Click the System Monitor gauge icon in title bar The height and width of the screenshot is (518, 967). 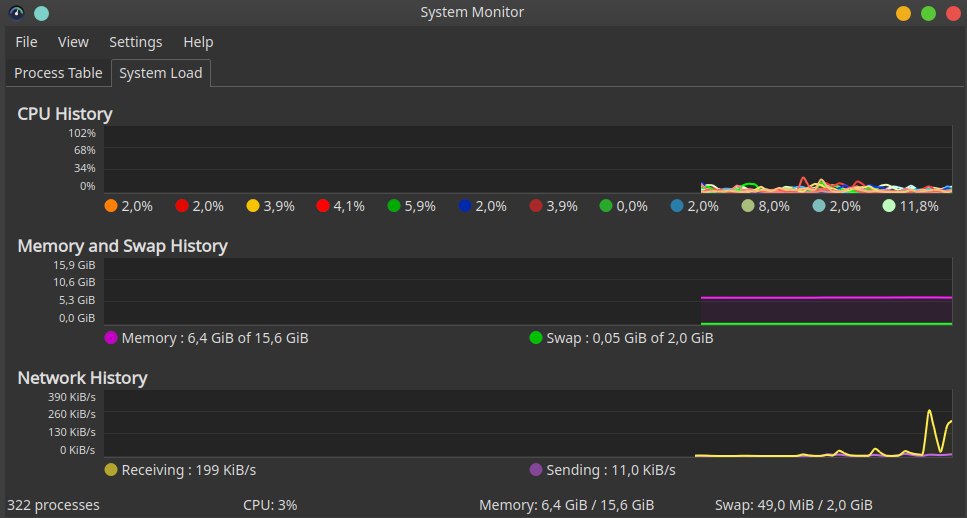click(16, 12)
